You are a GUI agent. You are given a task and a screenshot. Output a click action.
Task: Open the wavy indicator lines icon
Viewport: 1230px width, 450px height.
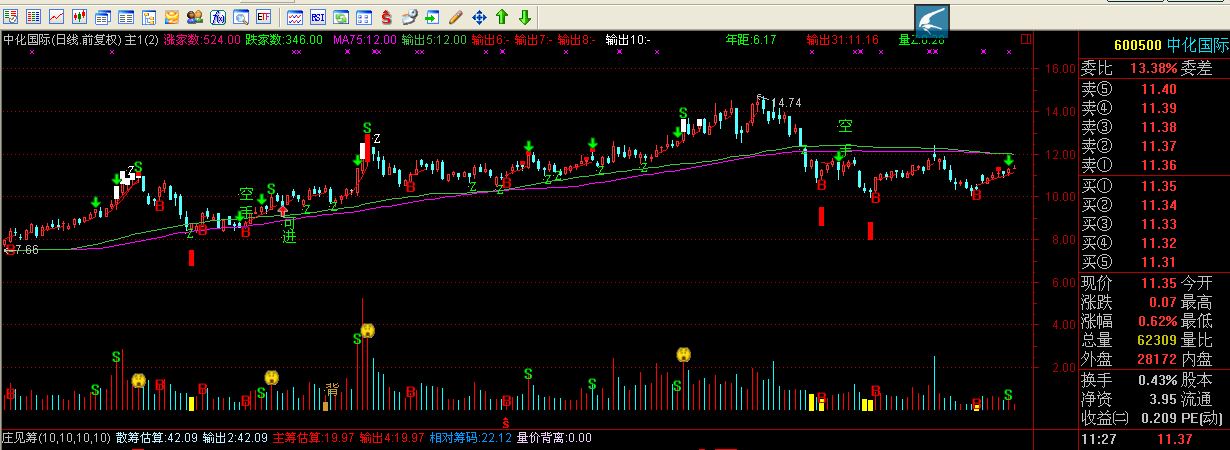pyautogui.click(x=295, y=17)
